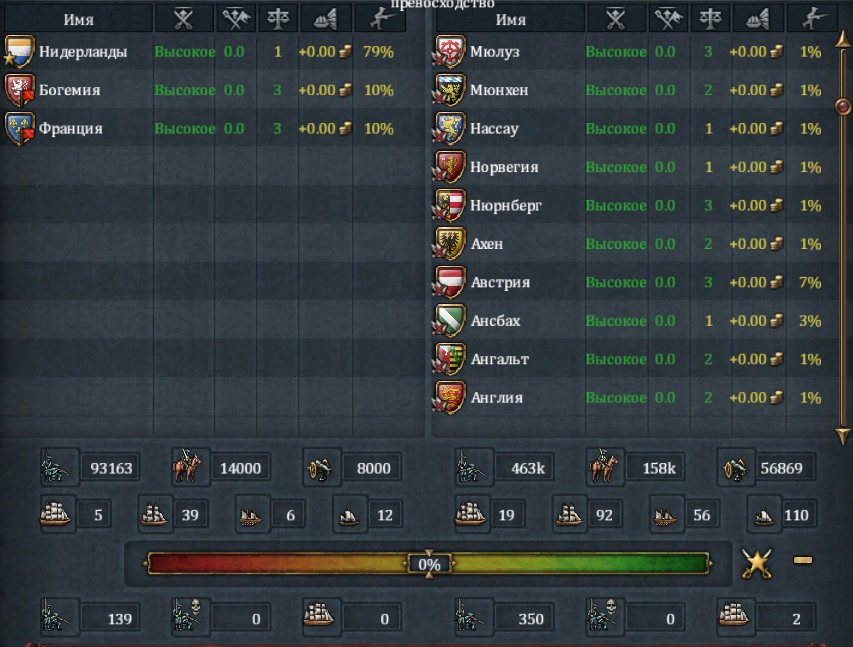Sort right list by scales column header
Image resolution: width=853 pixels, height=647 pixels.
(x=710, y=20)
